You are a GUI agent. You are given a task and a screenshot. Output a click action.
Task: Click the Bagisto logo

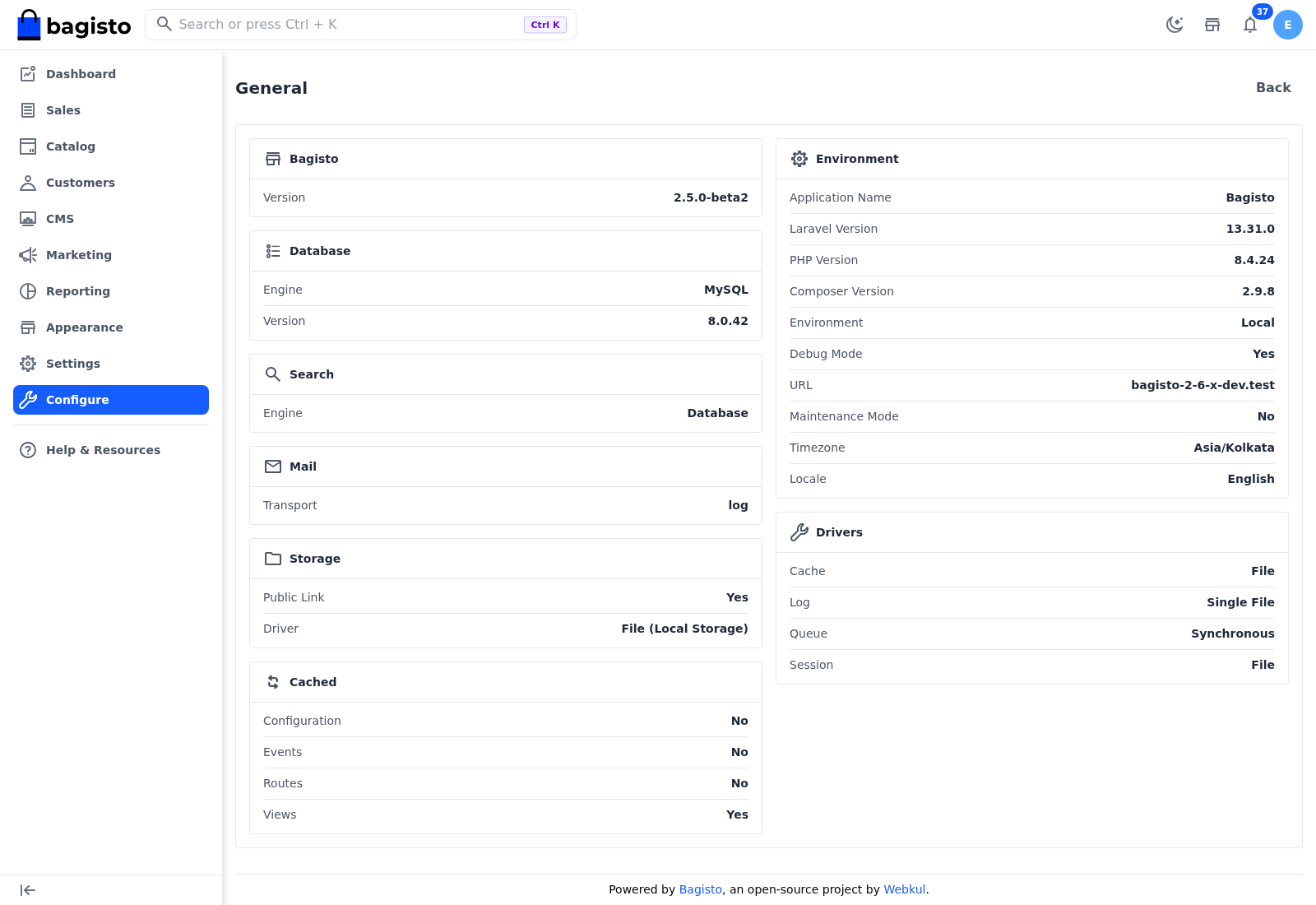(x=74, y=25)
